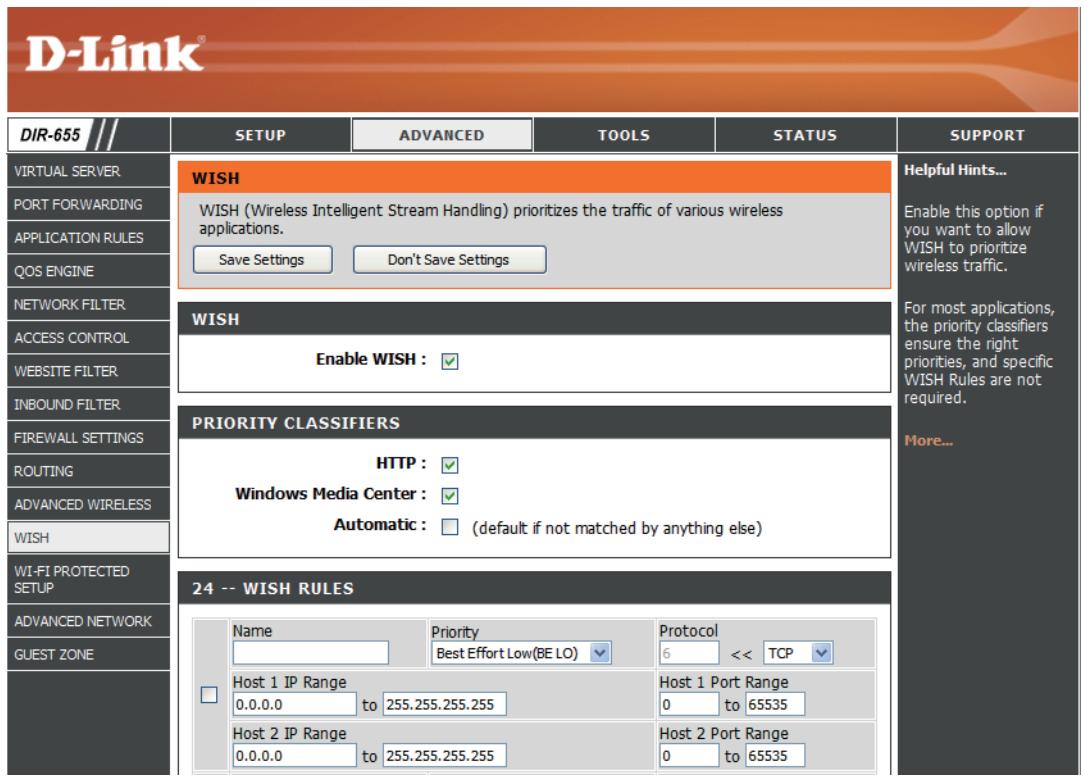The image size is (1084, 776).
Task: Open the SUPPORT tab
Action: [x=987, y=135]
